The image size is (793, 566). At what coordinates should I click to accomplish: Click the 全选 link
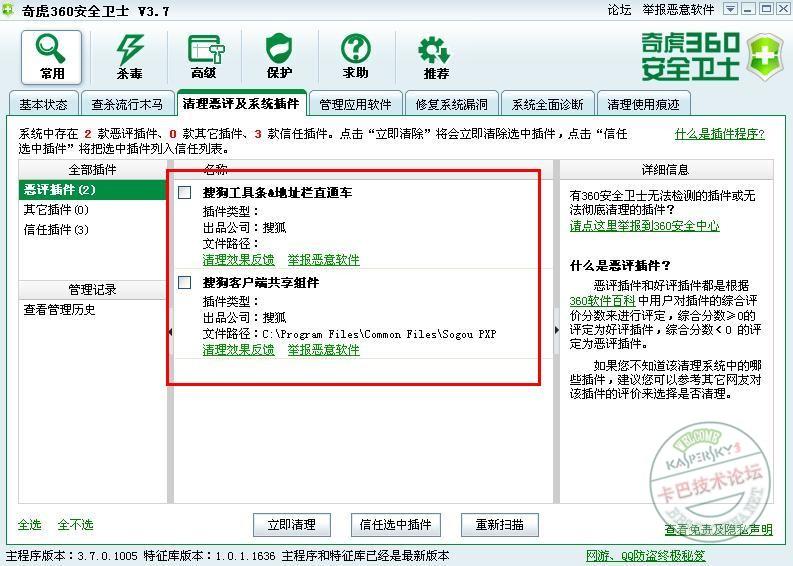pyautogui.click(x=29, y=525)
